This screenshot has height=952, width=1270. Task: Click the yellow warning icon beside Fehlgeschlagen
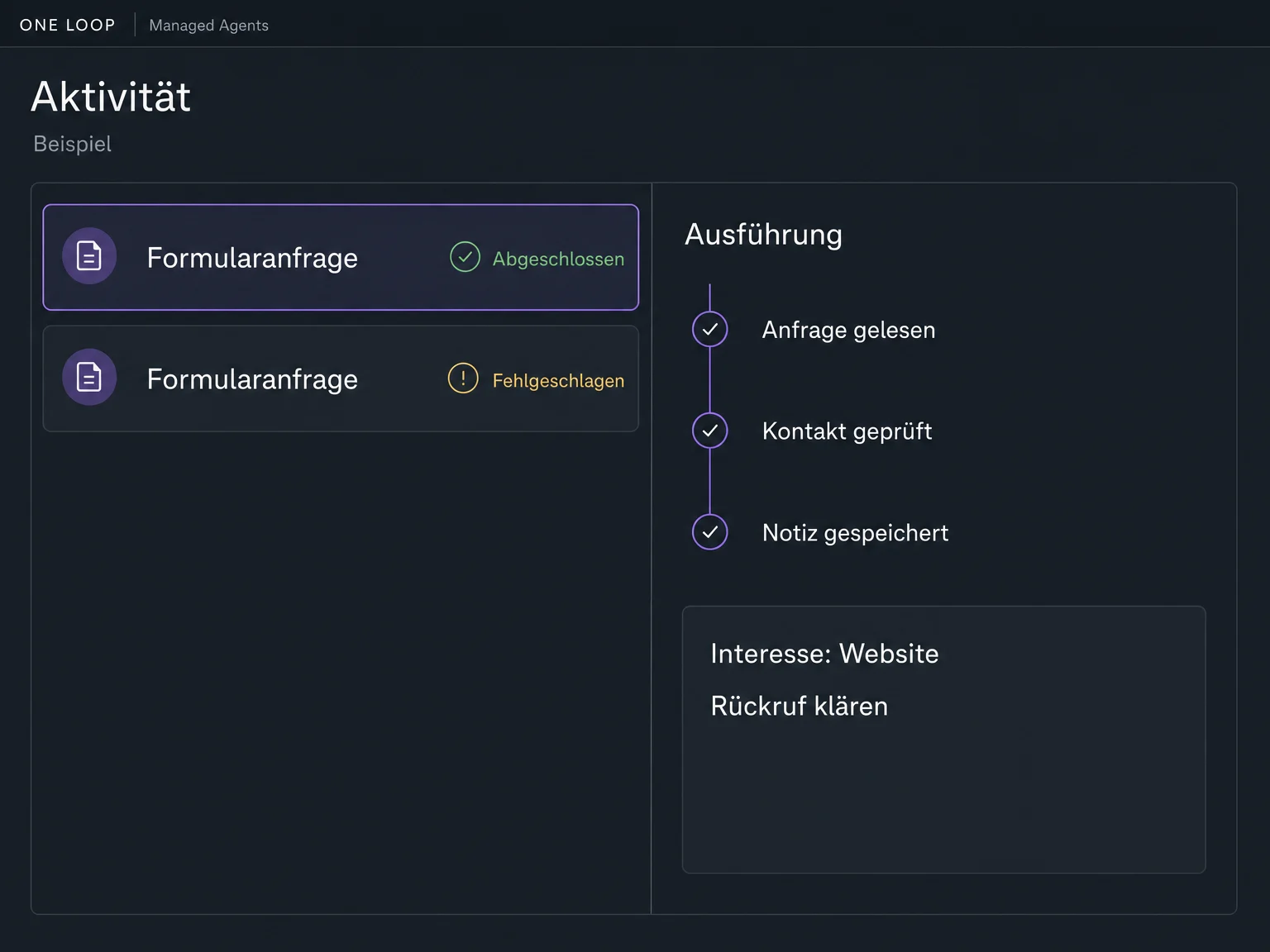463,378
